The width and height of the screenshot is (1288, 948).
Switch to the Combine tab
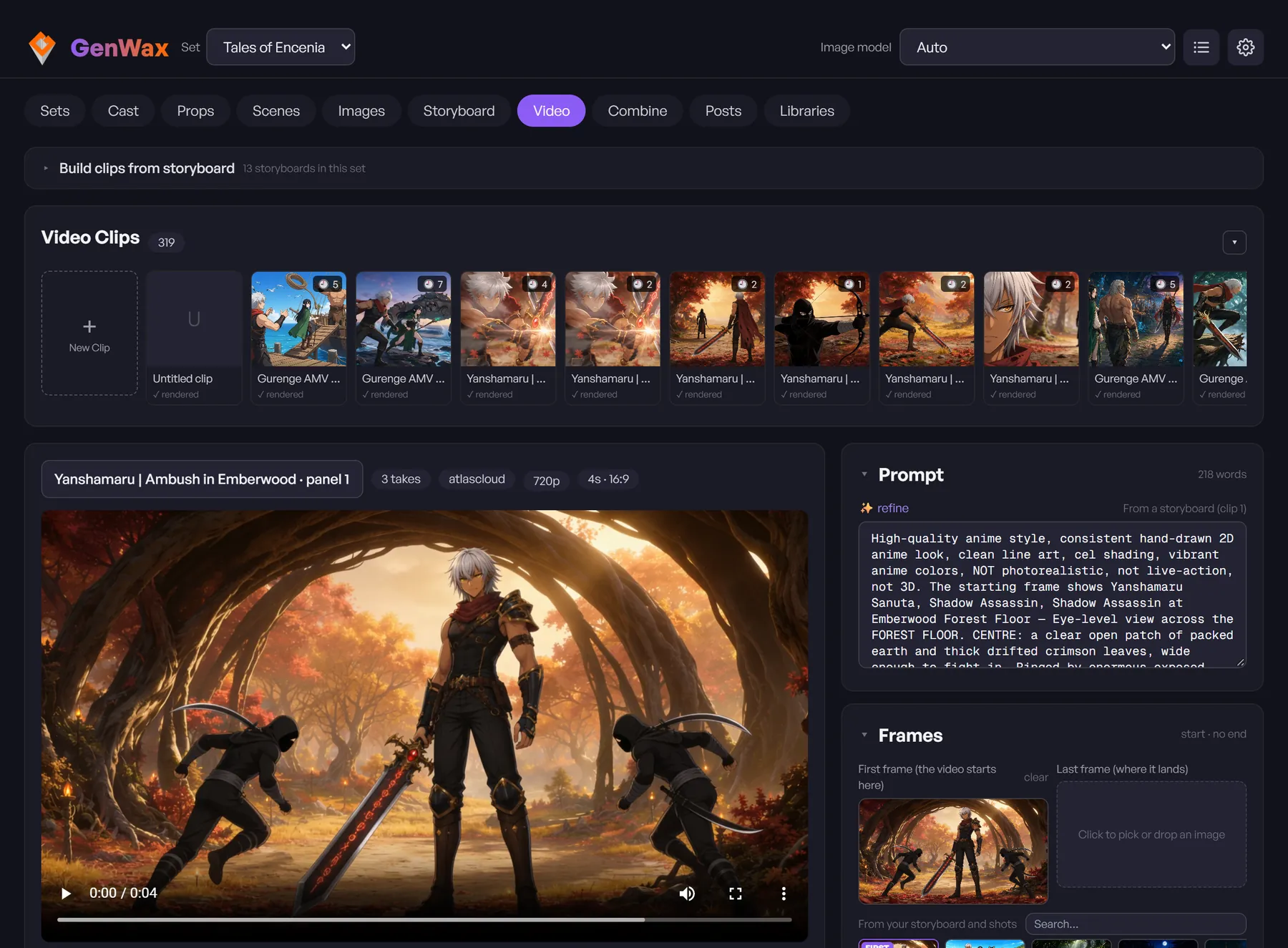[x=638, y=111]
